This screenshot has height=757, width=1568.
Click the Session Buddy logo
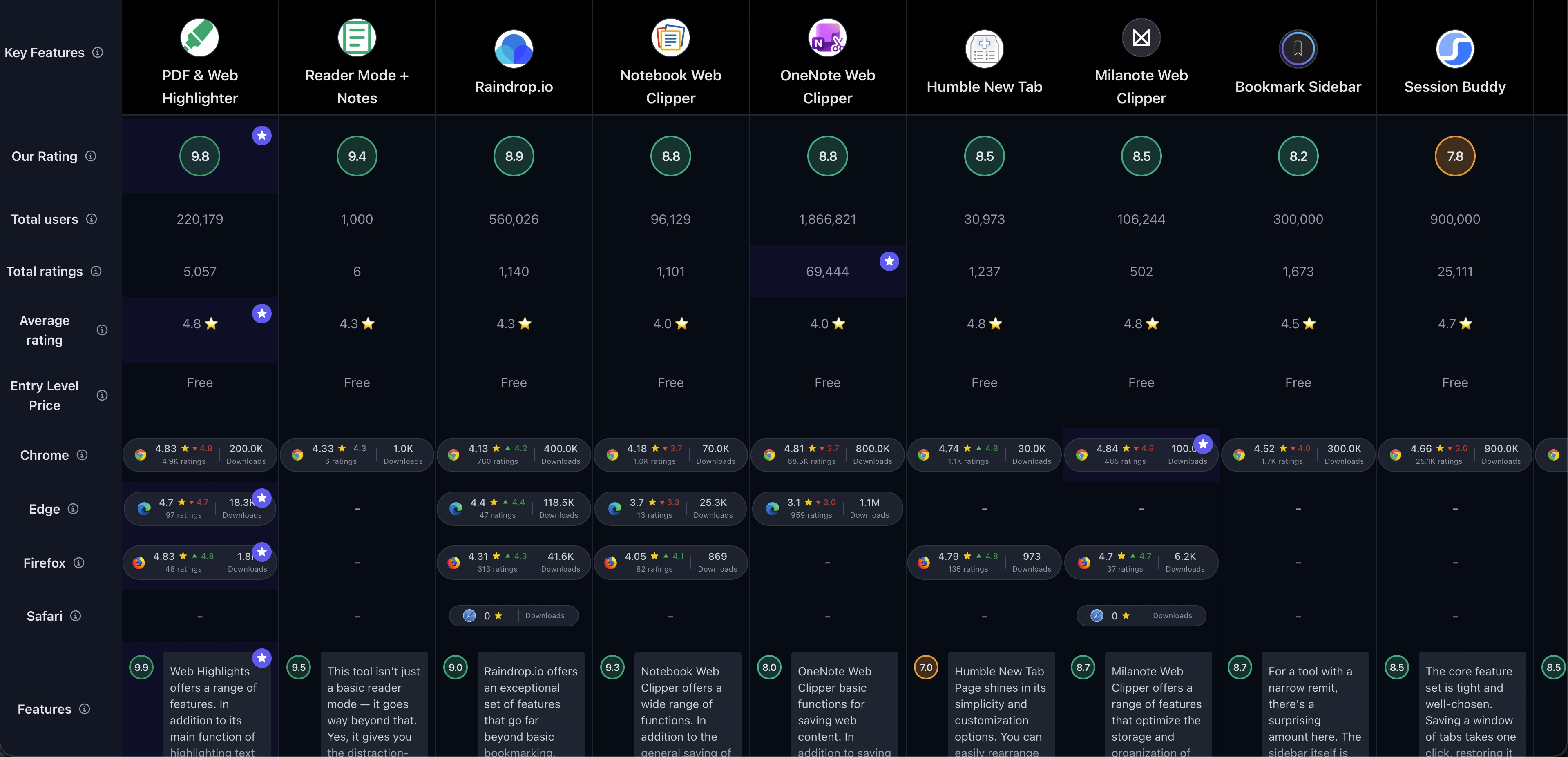[x=1455, y=49]
